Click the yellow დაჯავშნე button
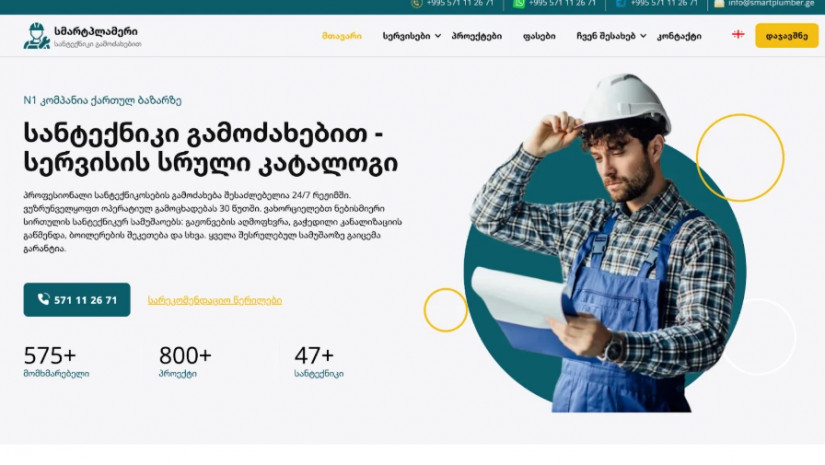 [x=787, y=36]
